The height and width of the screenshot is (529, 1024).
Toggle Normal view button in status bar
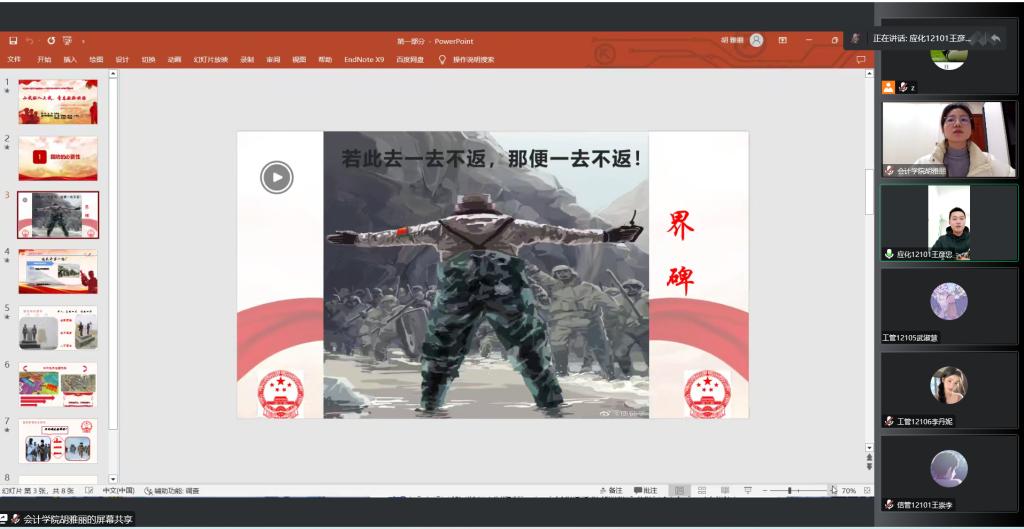[679, 491]
